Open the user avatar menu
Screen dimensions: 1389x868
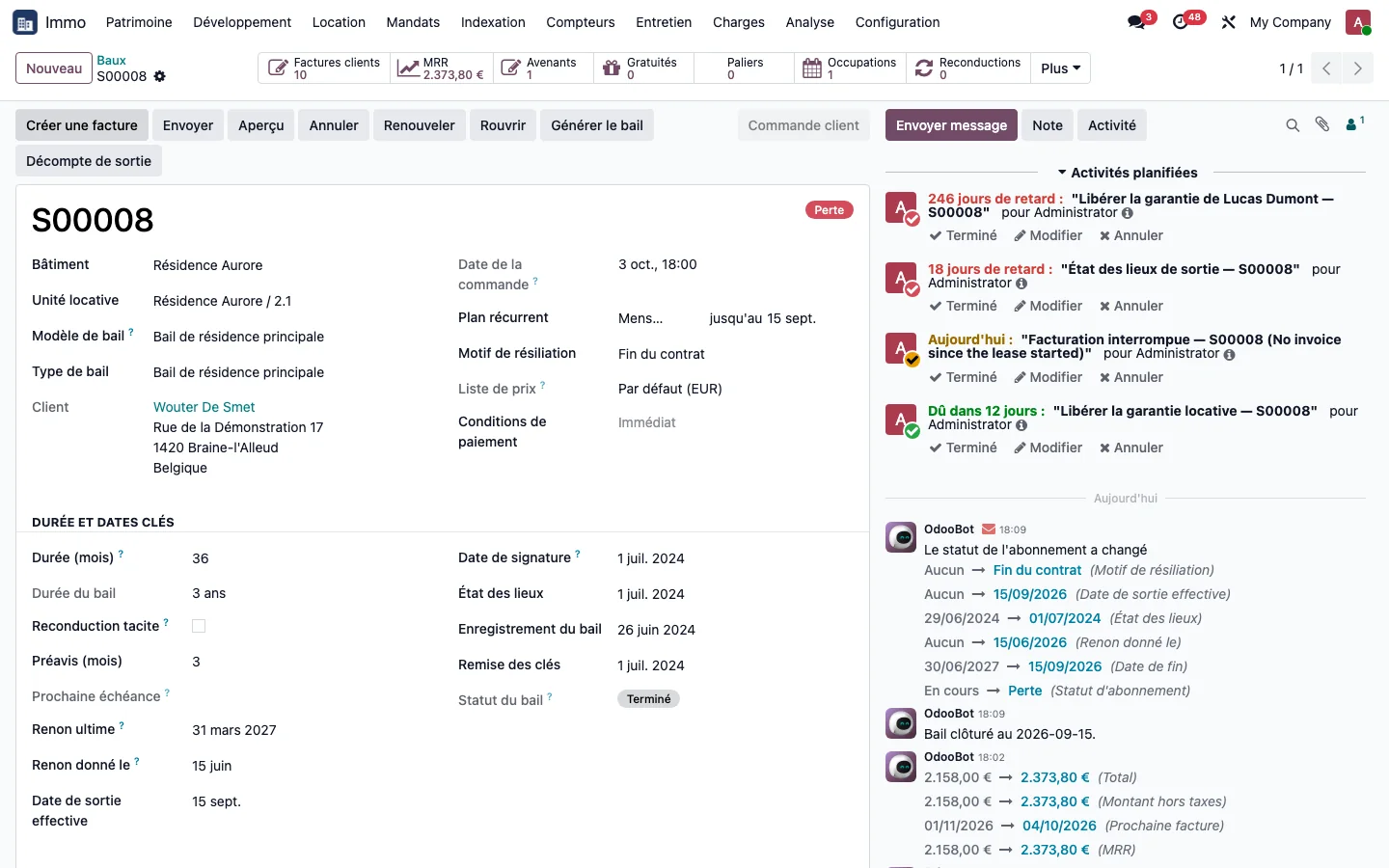1358,22
